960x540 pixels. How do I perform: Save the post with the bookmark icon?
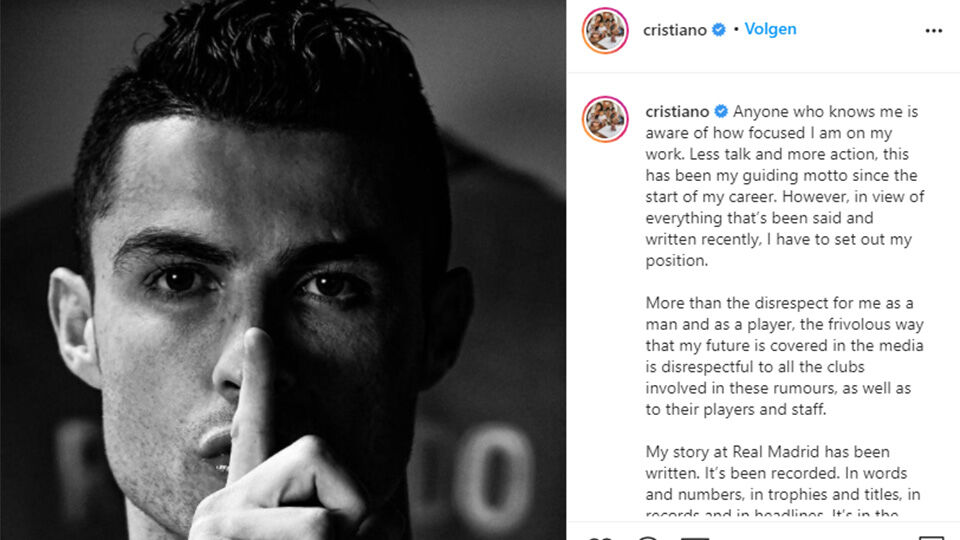[931, 538]
